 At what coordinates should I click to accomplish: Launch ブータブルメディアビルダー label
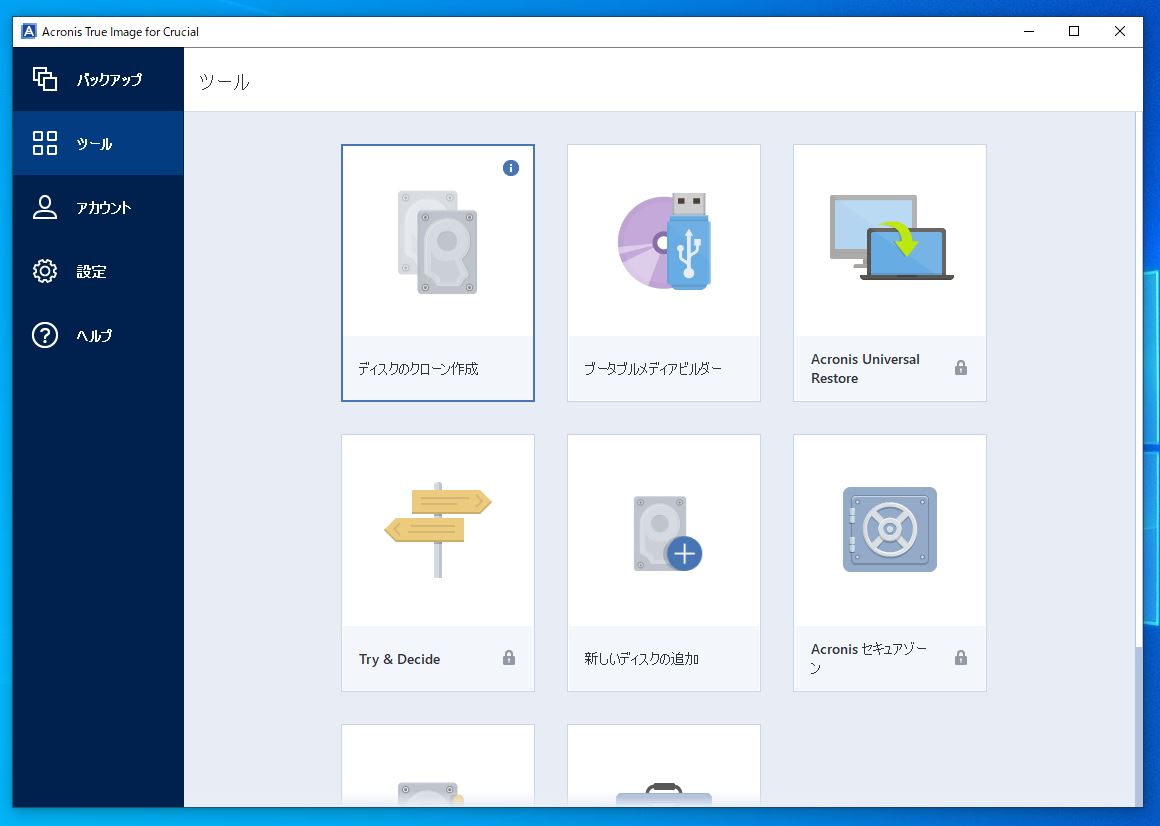click(x=652, y=368)
